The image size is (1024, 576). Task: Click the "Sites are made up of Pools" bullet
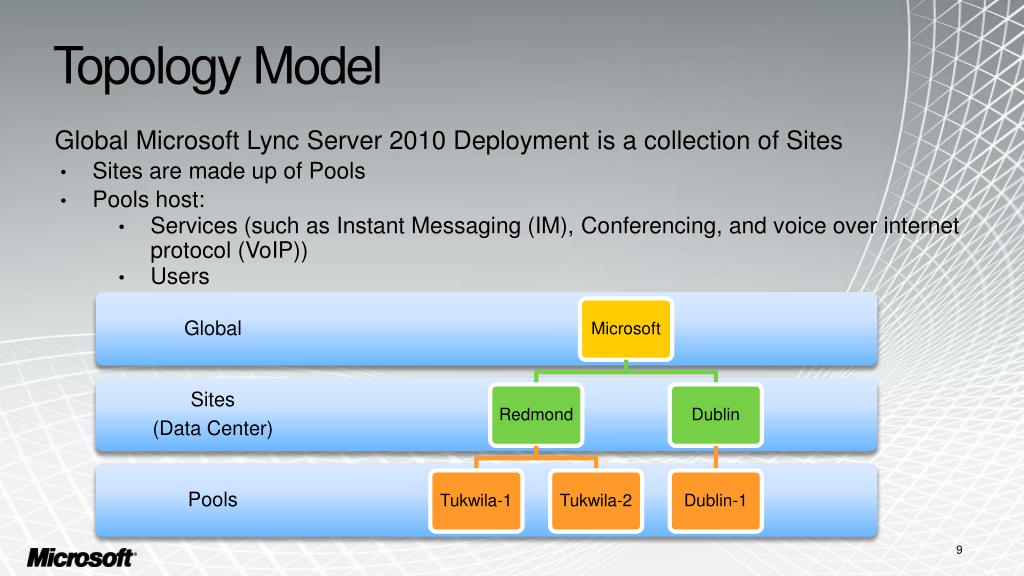[229, 171]
